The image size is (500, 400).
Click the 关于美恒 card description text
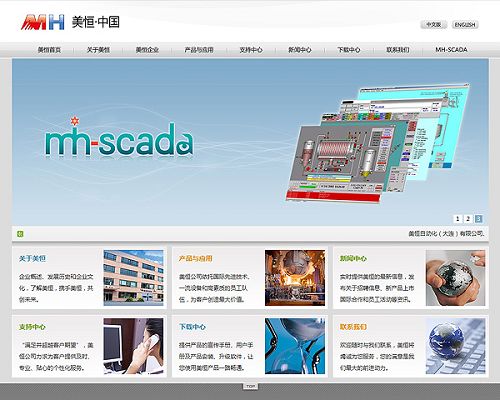pos(56,288)
